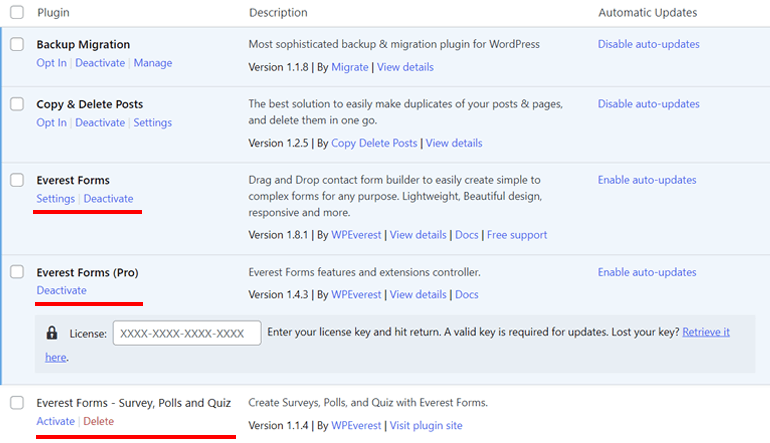Click the Retrieve it license link
The width and height of the screenshot is (770, 443).
[706, 332]
